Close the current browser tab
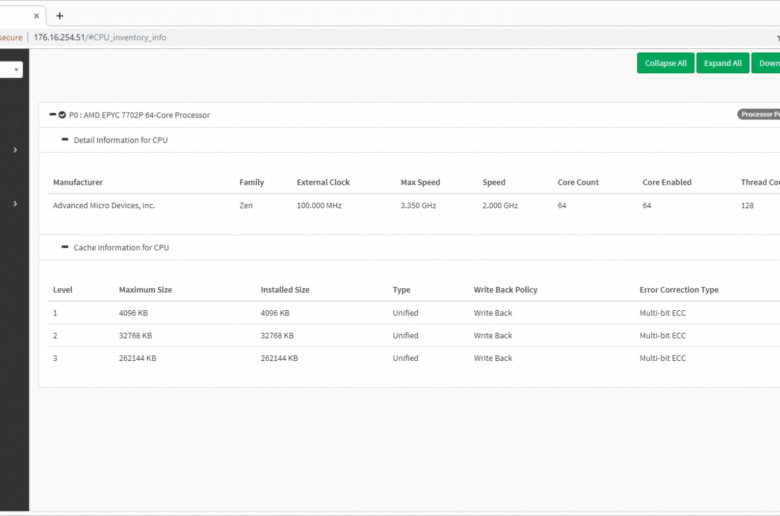This screenshot has width=780, height=516. coord(36,16)
